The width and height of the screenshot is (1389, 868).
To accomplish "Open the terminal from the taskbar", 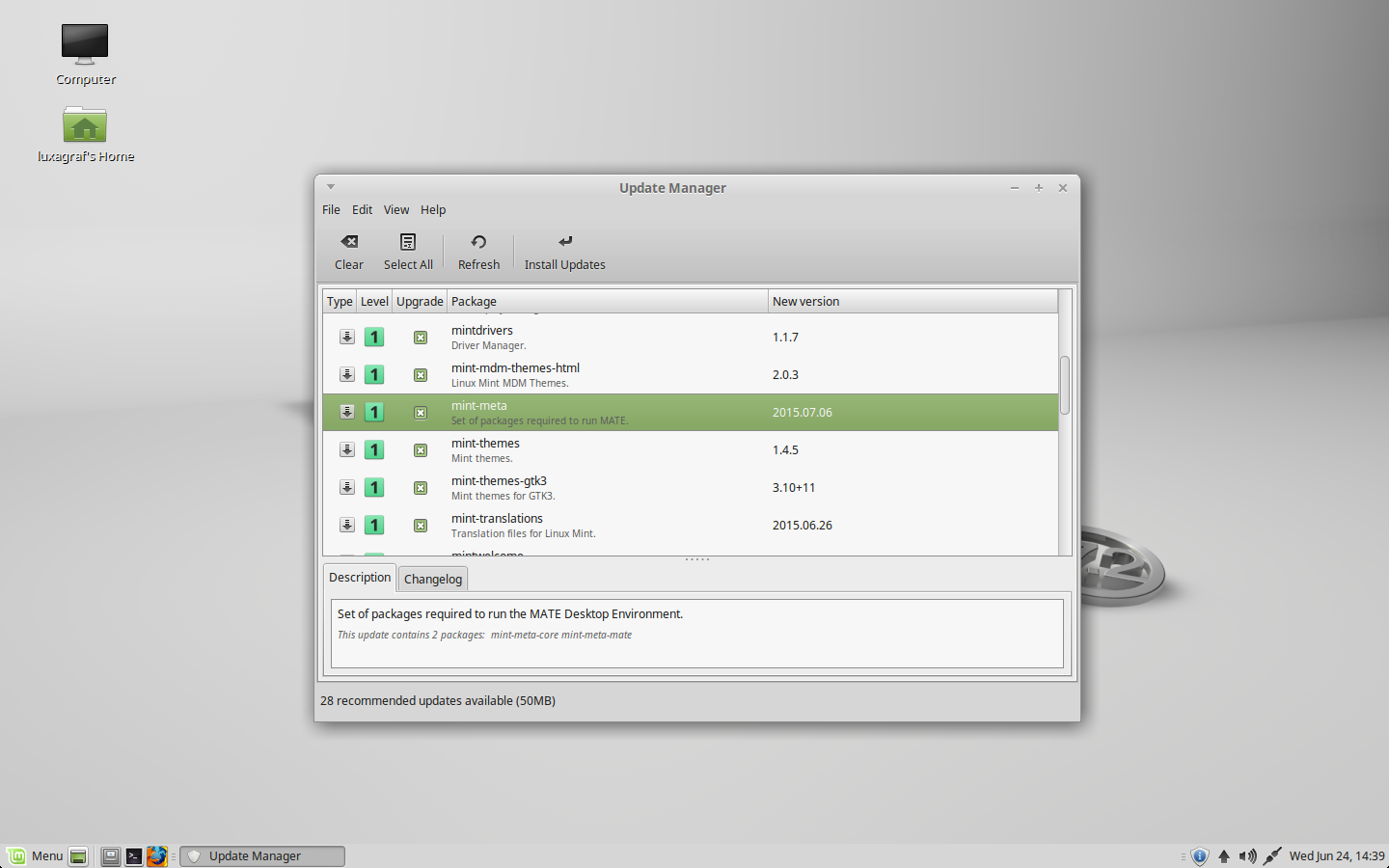I will click(133, 855).
